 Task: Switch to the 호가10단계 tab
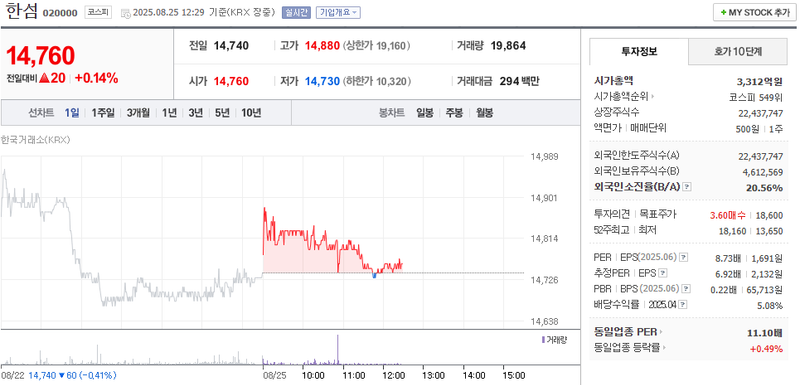(x=738, y=51)
